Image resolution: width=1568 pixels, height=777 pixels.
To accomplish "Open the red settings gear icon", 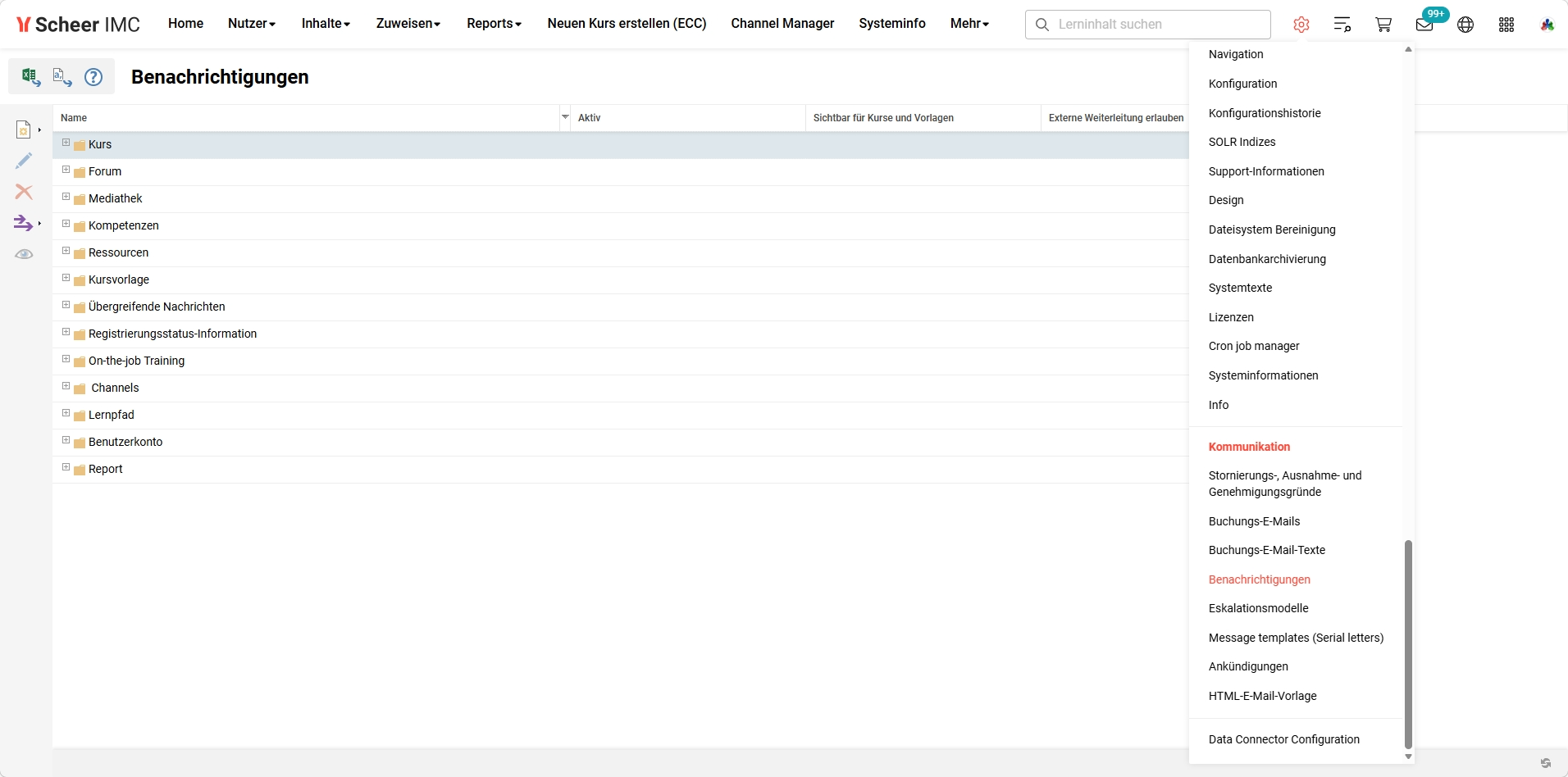I will click(1301, 25).
